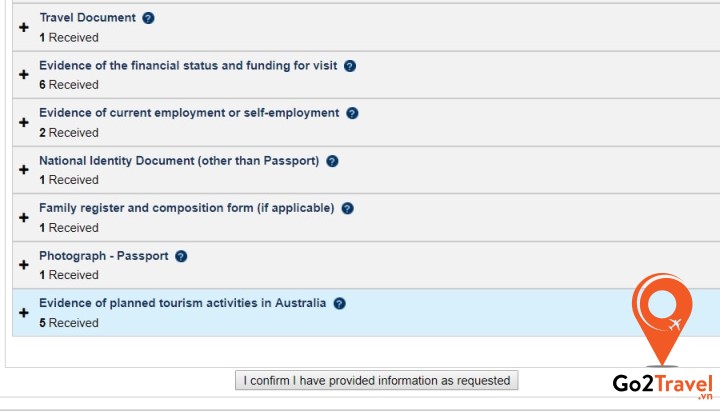Show help for planned tourism activities
Screen dimensions: 720x411
(x=339, y=303)
